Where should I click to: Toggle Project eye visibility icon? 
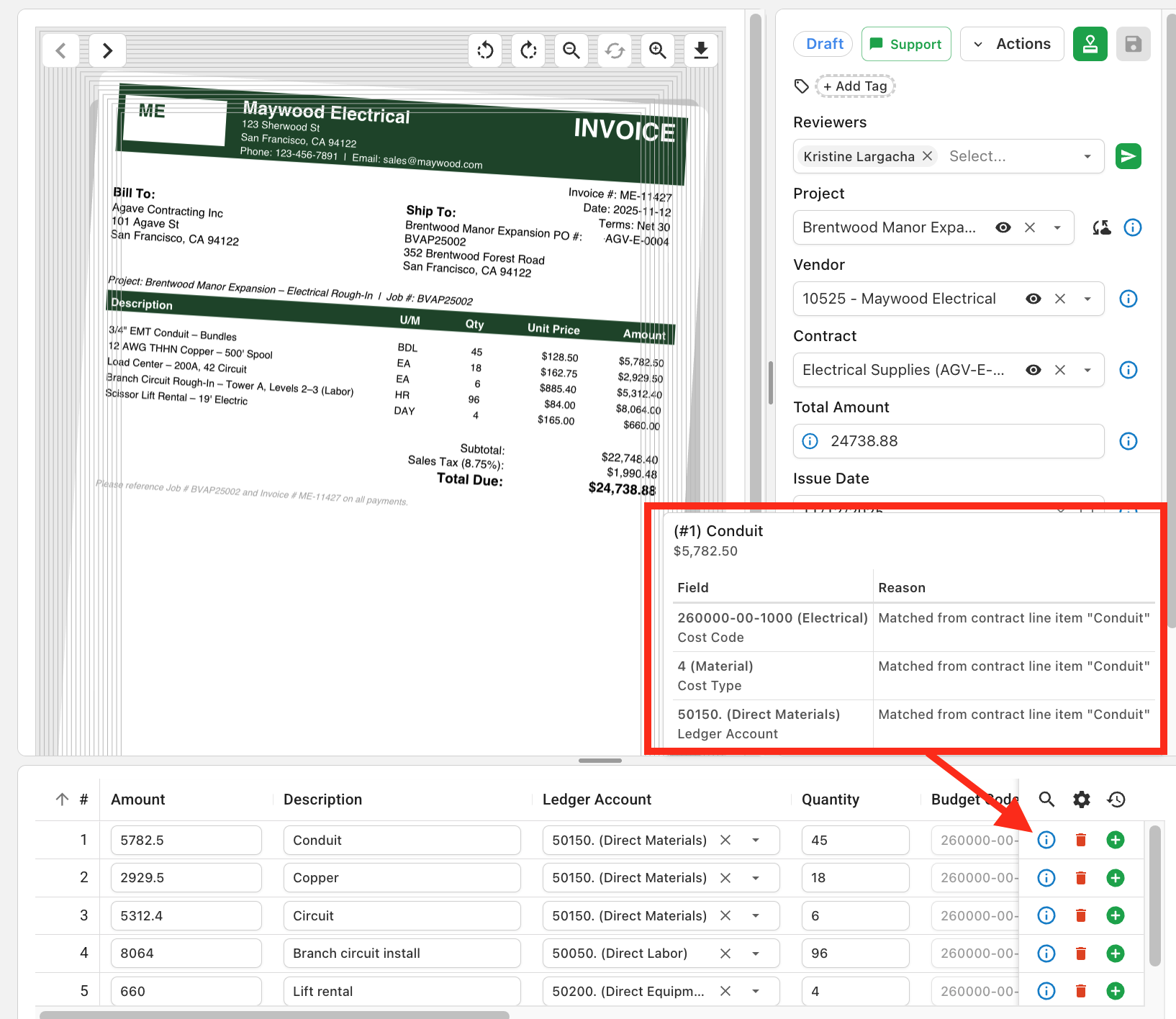point(1003,227)
